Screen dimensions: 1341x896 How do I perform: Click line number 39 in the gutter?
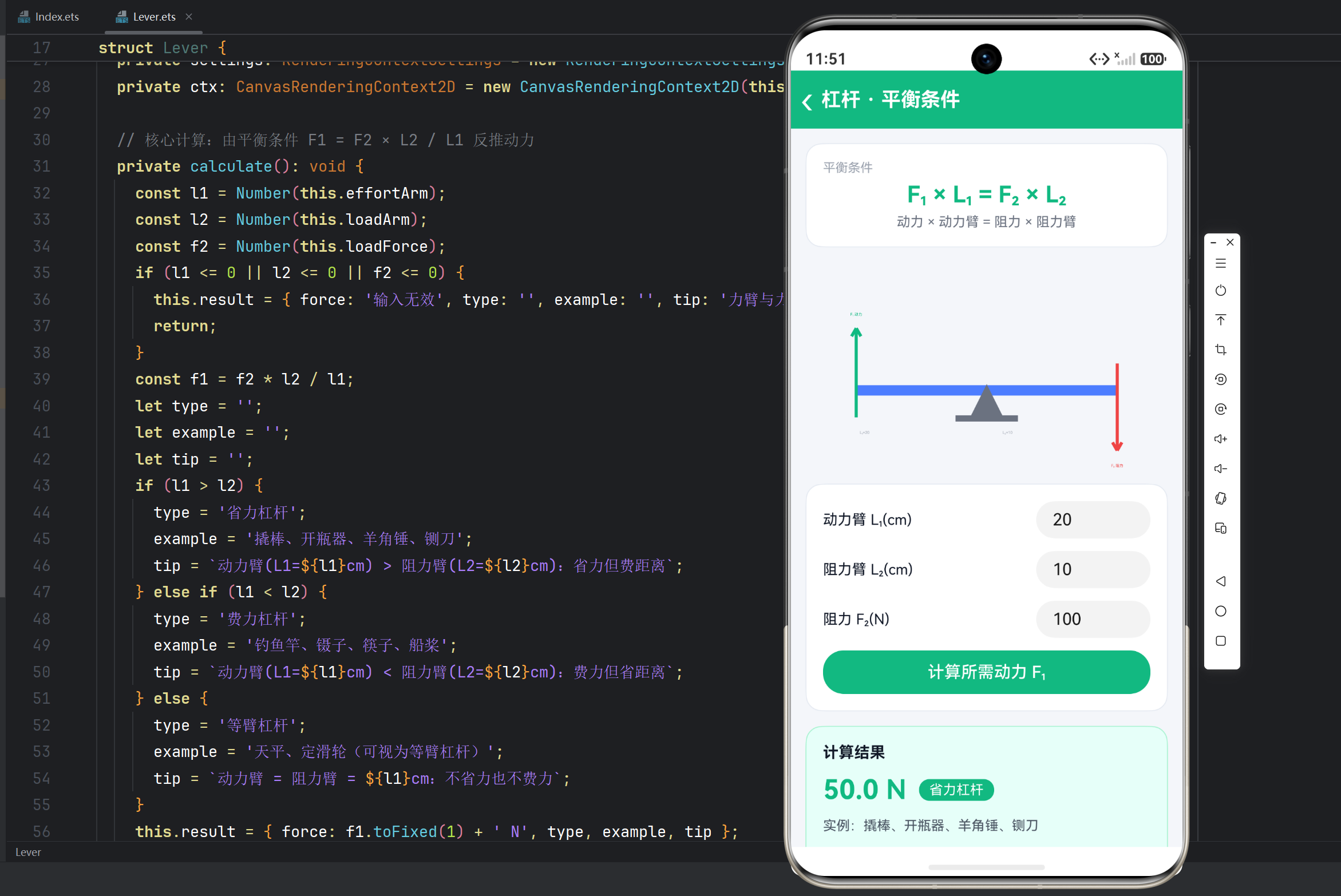(41, 379)
